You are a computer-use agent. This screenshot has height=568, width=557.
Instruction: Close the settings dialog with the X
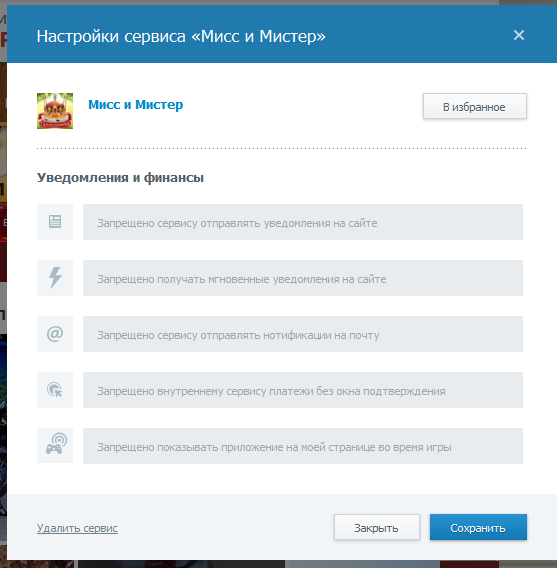(519, 35)
